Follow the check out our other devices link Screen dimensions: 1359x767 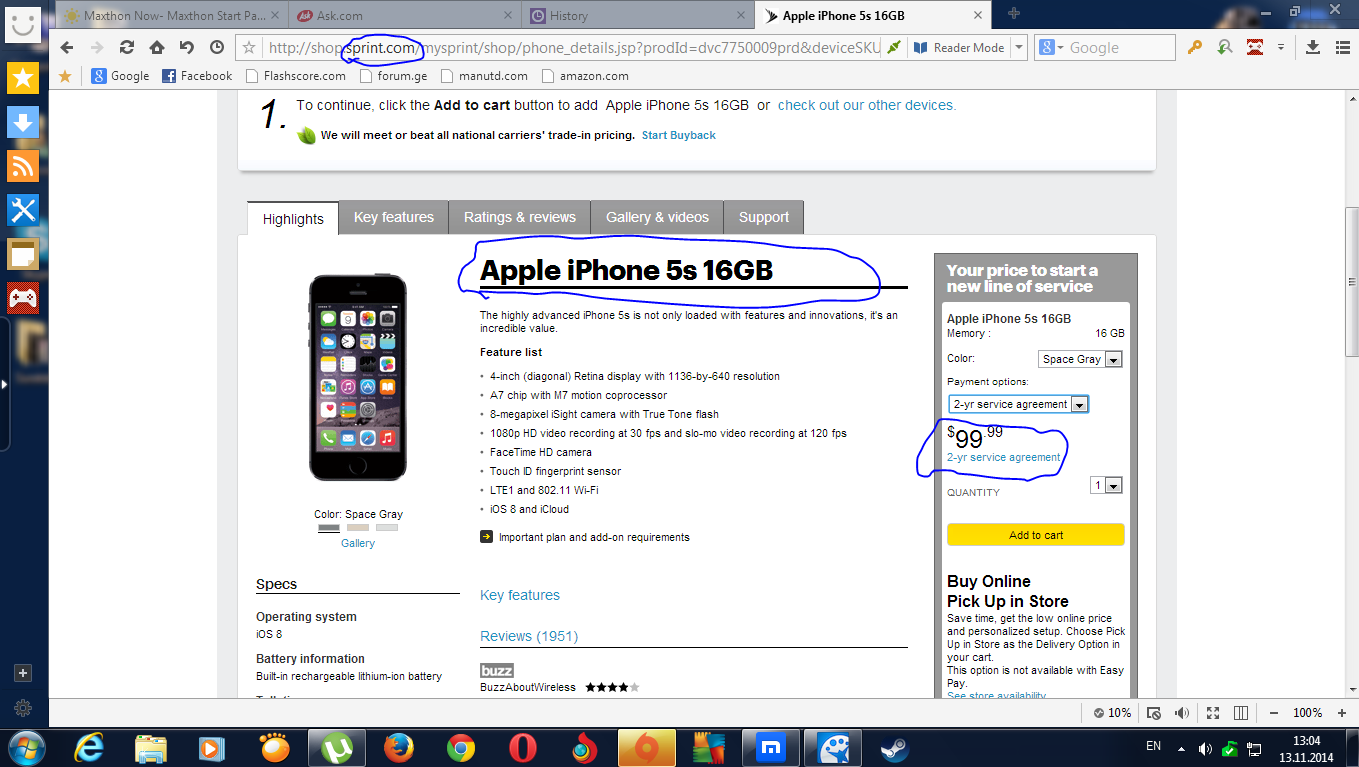click(867, 105)
